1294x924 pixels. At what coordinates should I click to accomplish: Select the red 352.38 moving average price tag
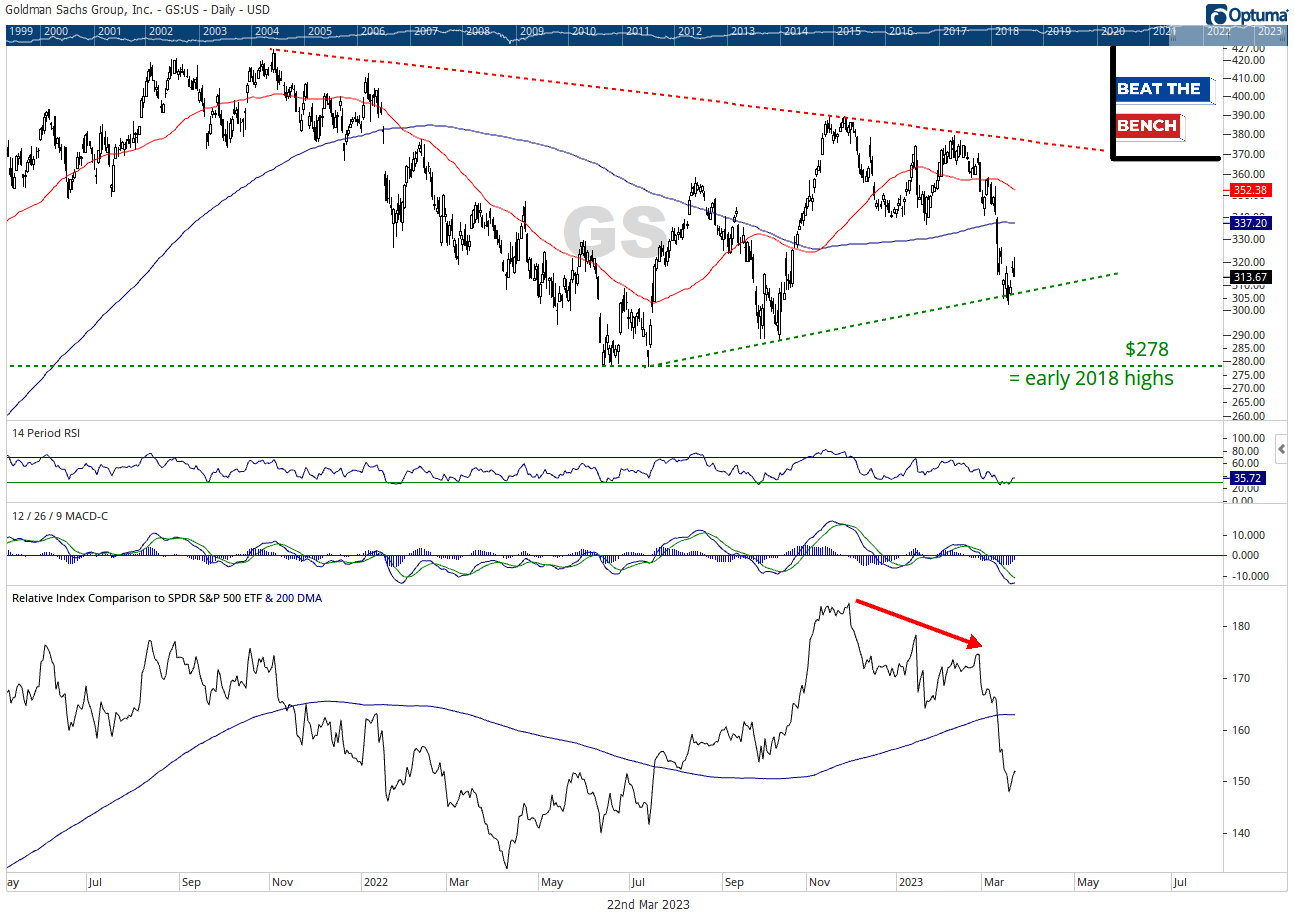1251,190
